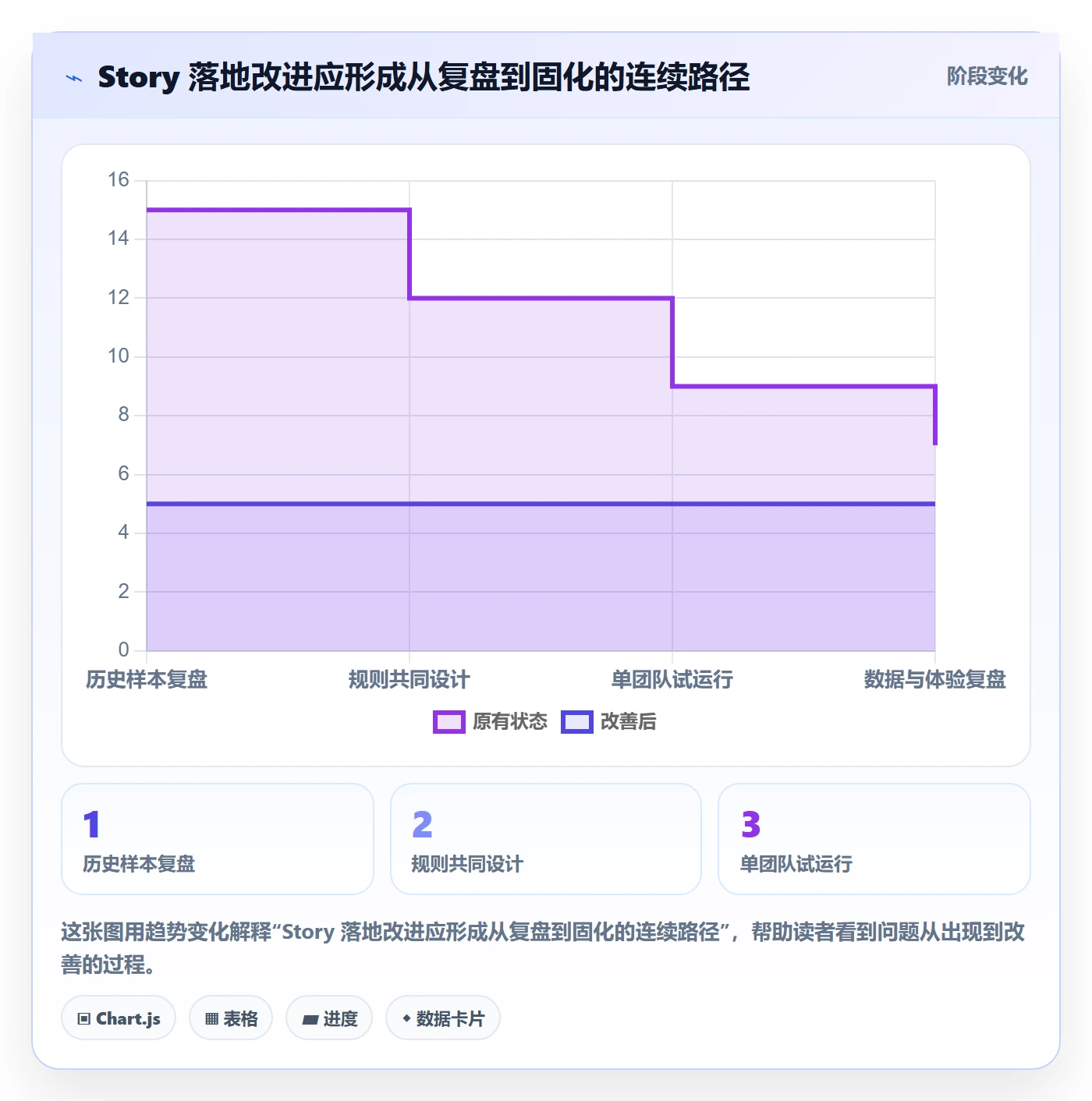Click the y-axis value 6
This screenshot has width=1092, height=1101.
click(x=123, y=474)
